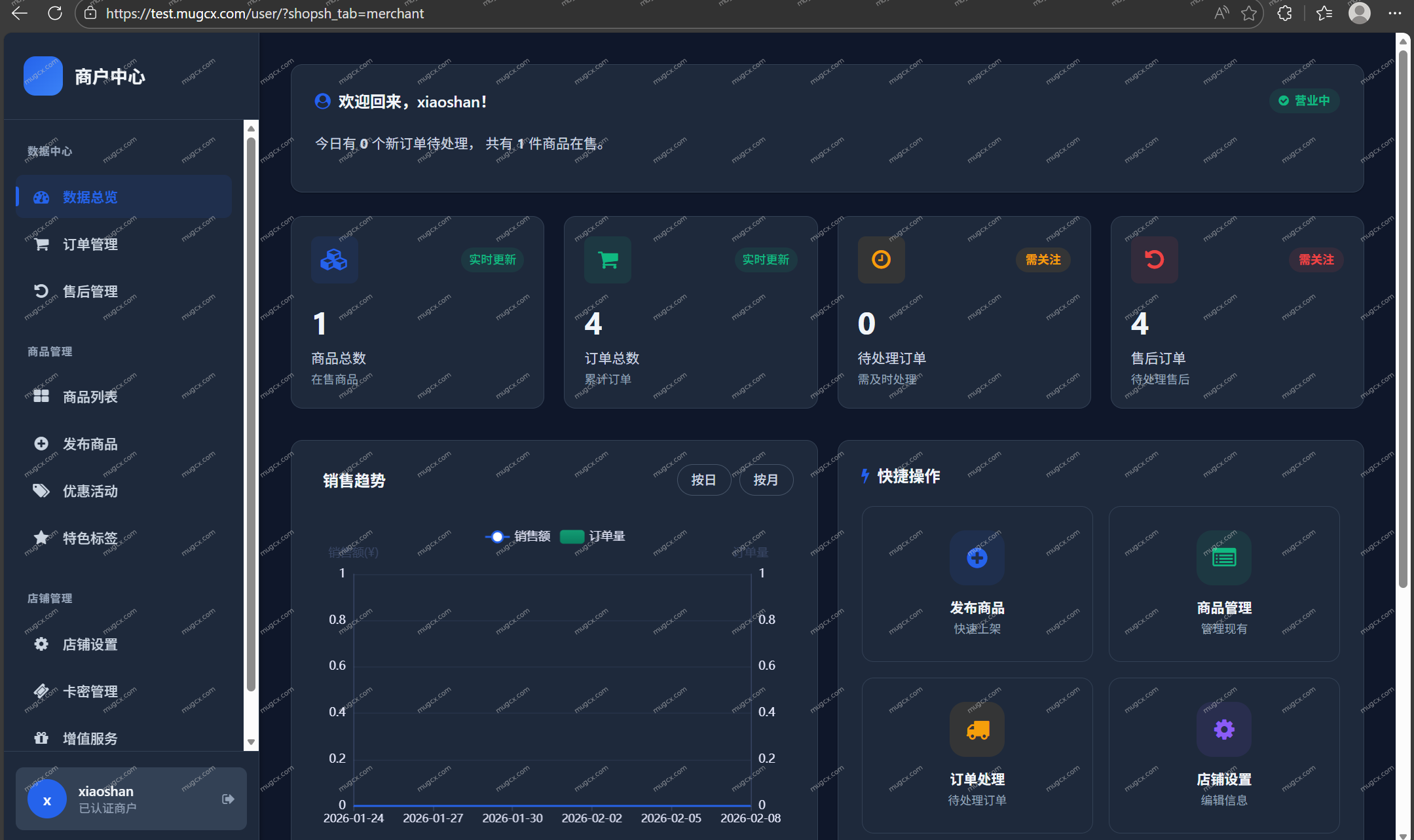The width and height of the screenshot is (1414, 840).
Task: Click browser favorites star icon
Action: tap(1249, 13)
